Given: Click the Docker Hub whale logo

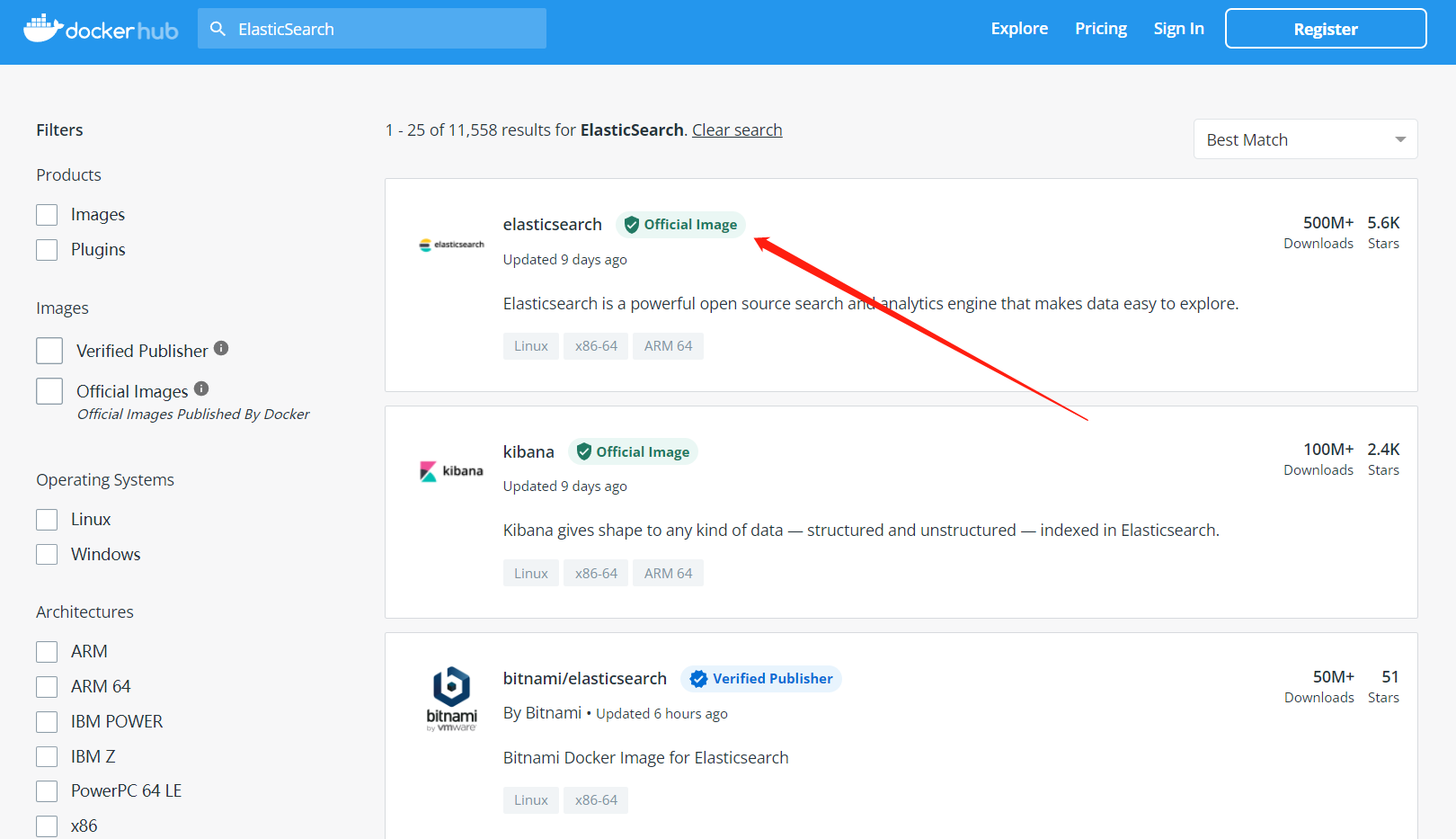Looking at the screenshot, I should [x=101, y=29].
